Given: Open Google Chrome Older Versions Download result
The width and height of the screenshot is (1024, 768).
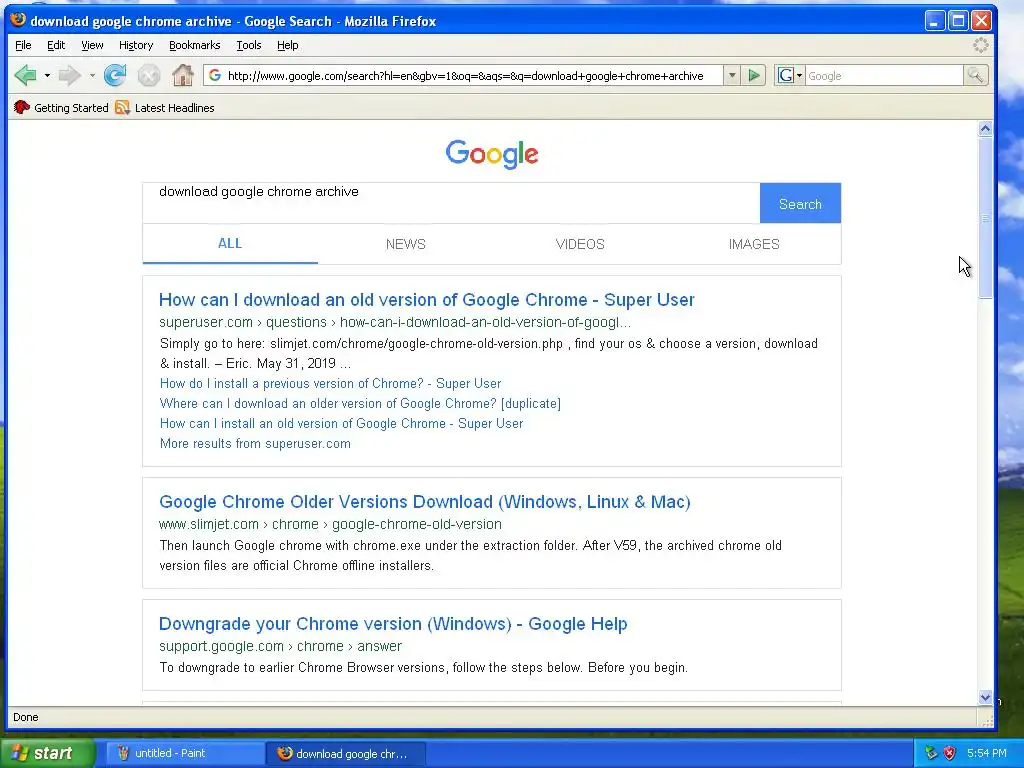Looking at the screenshot, I should (424, 502).
